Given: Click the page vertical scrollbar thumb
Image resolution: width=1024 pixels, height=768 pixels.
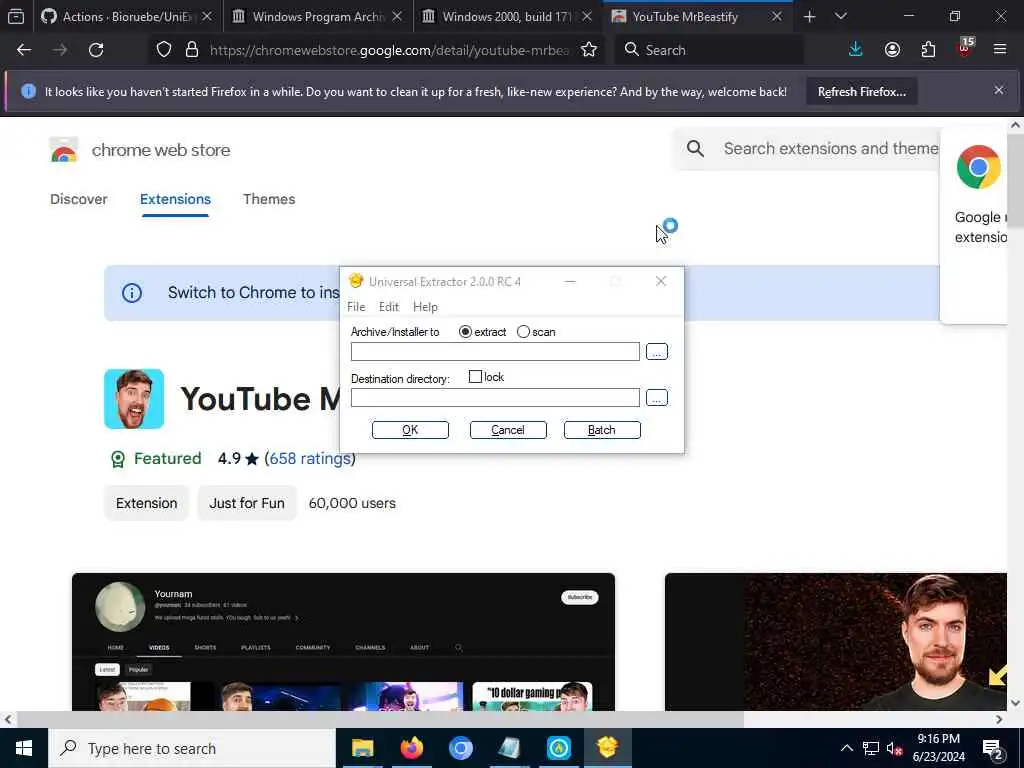Looking at the screenshot, I should pyautogui.click(x=1015, y=180).
